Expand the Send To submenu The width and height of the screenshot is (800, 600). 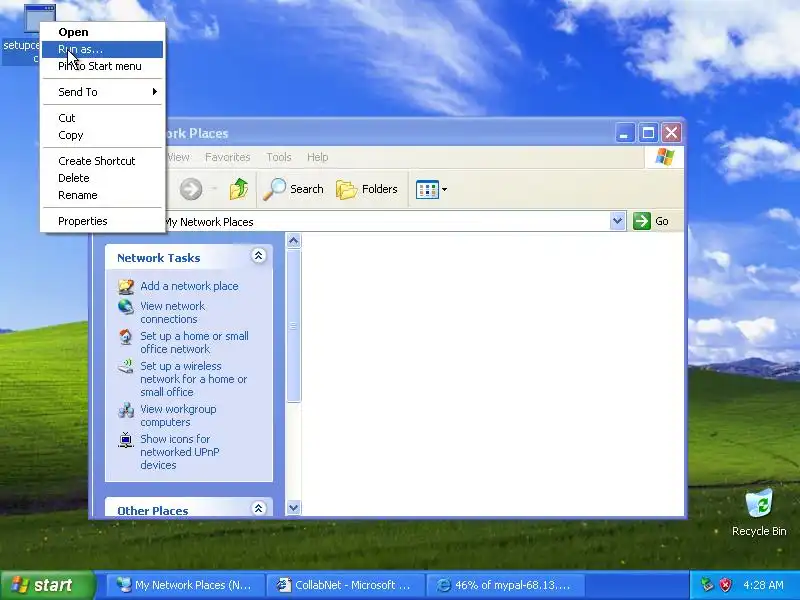pos(102,92)
